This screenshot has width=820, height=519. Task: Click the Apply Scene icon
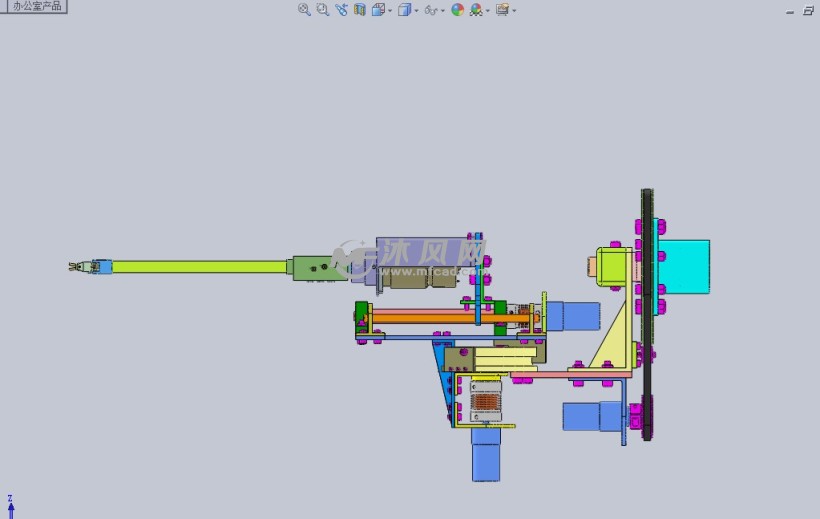476,10
